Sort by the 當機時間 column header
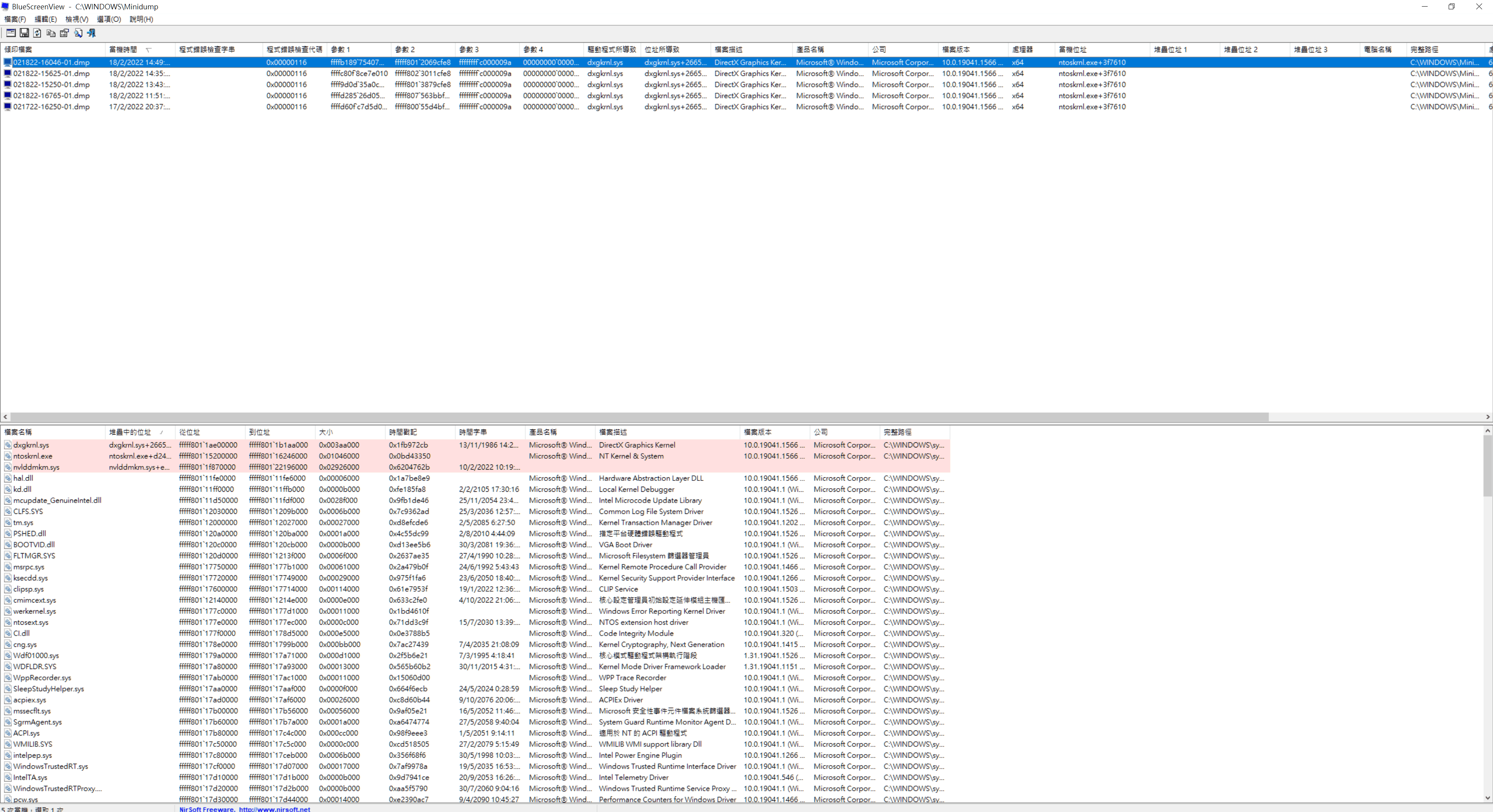 [123, 50]
